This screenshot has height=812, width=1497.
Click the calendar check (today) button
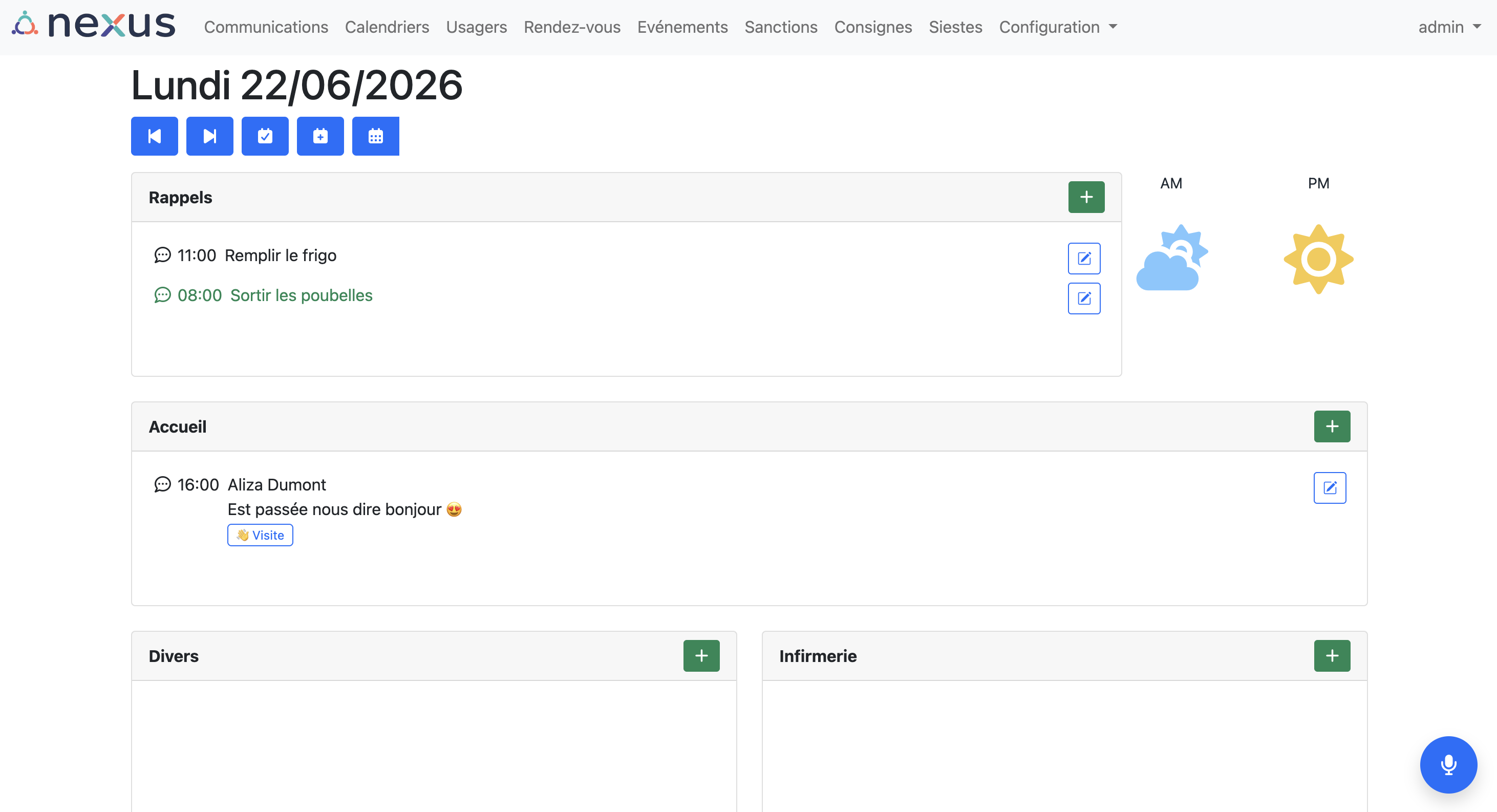pyautogui.click(x=265, y=136)
